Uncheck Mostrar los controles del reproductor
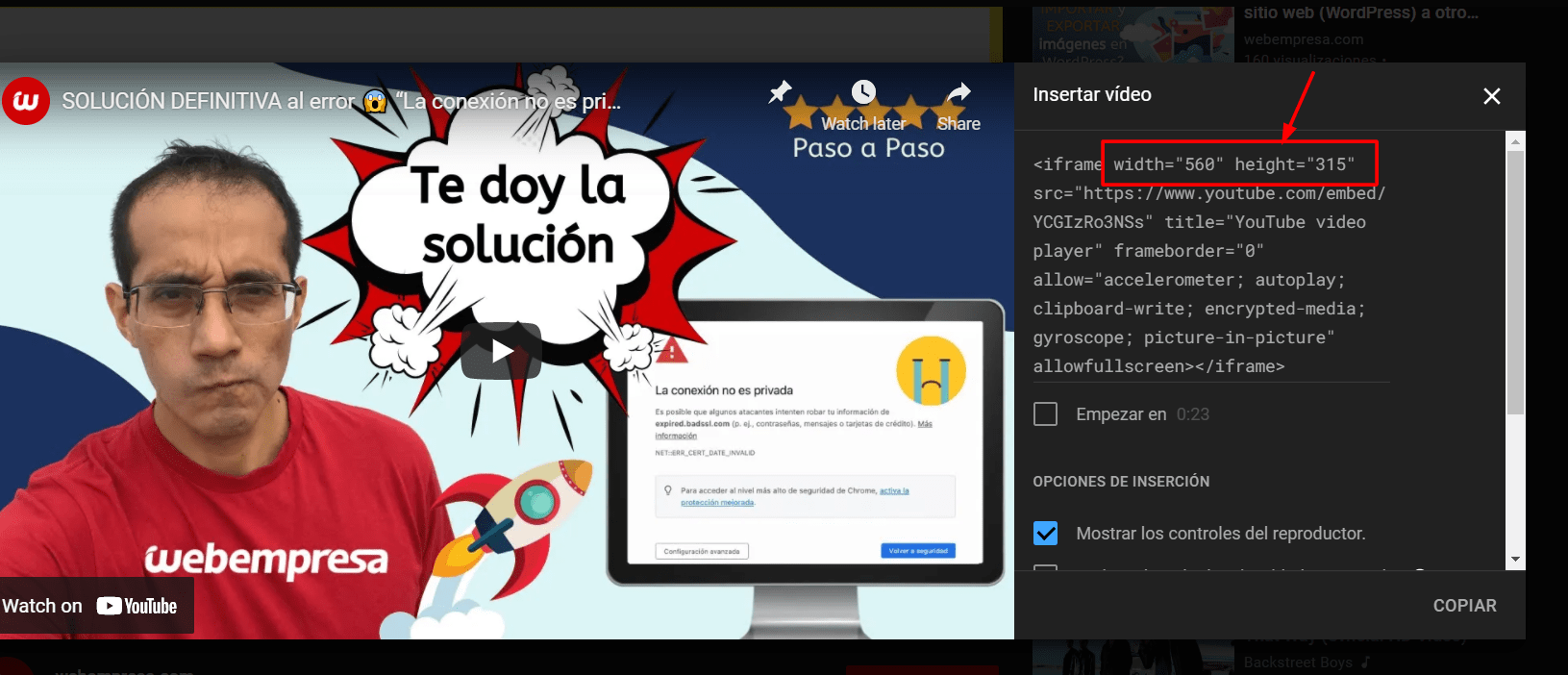Screen dimensions: 1568x675 coord(1045,533)
